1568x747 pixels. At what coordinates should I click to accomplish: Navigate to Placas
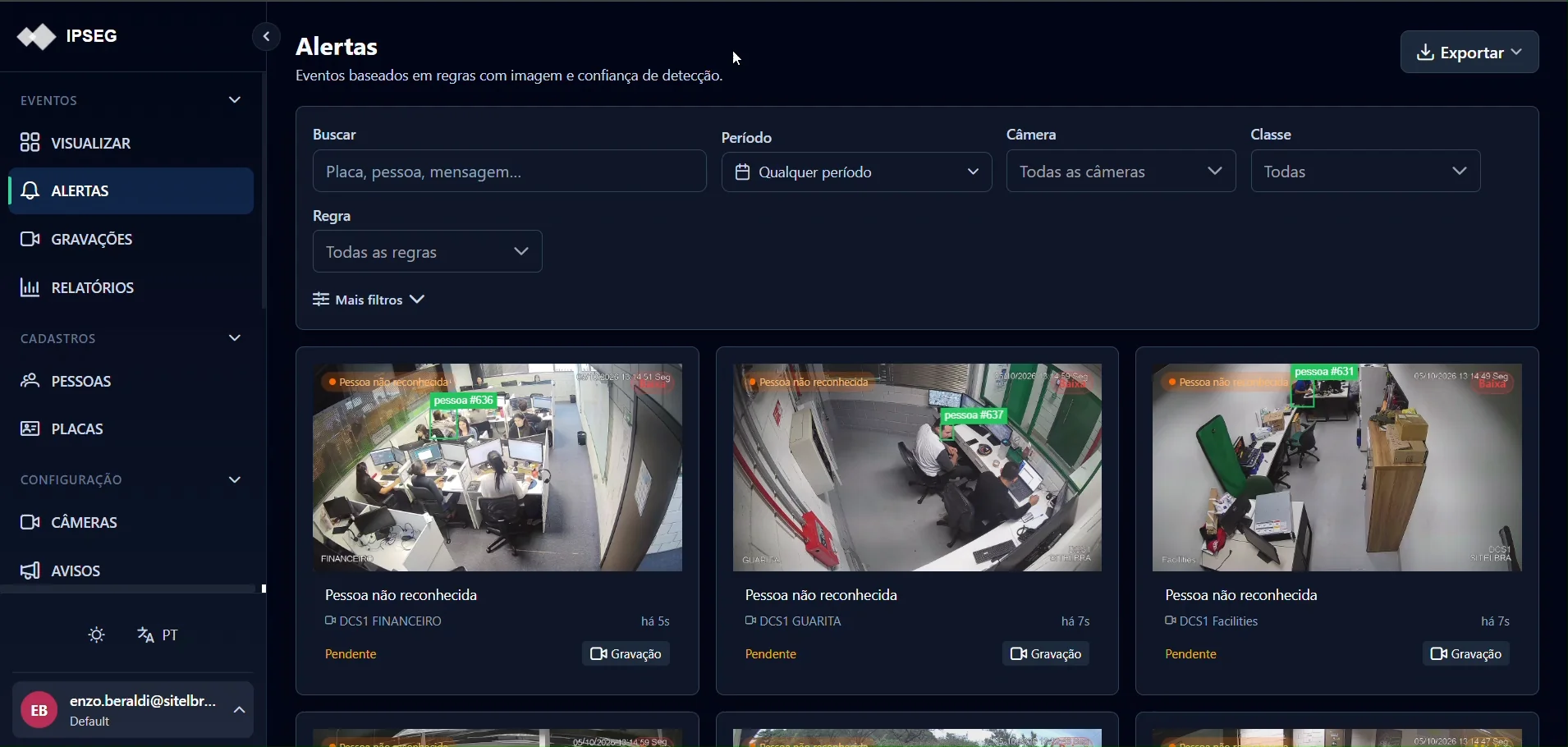pos(131,429)
